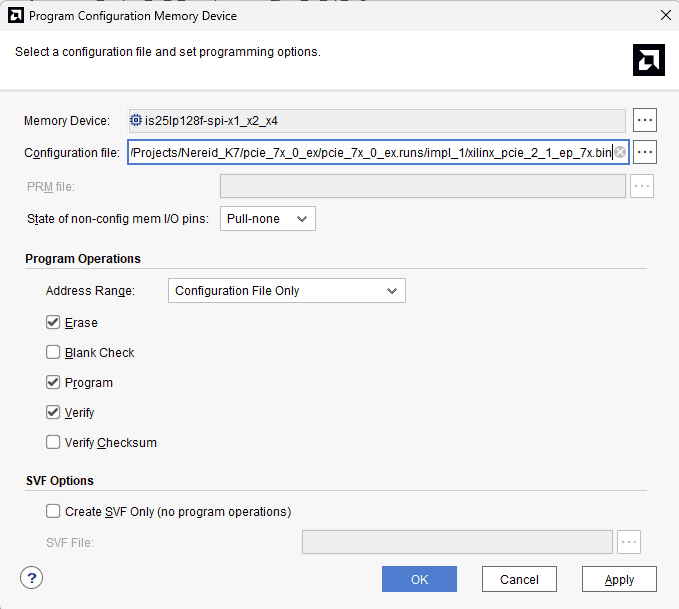Image resolution: width=679 pixels, height=609 pixels.
Task: Enable Verify Checksum option
Action: pos(53,442)
